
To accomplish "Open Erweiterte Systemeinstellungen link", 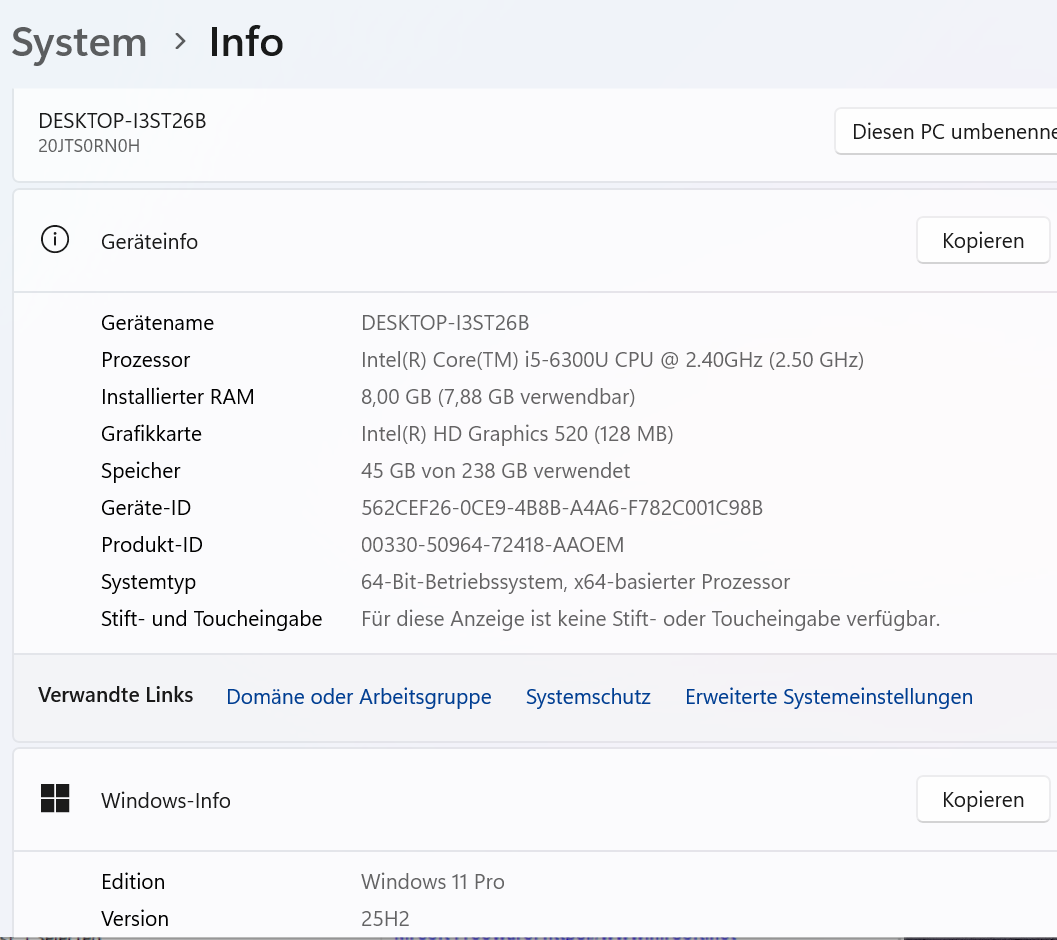I will coord(828,697).
